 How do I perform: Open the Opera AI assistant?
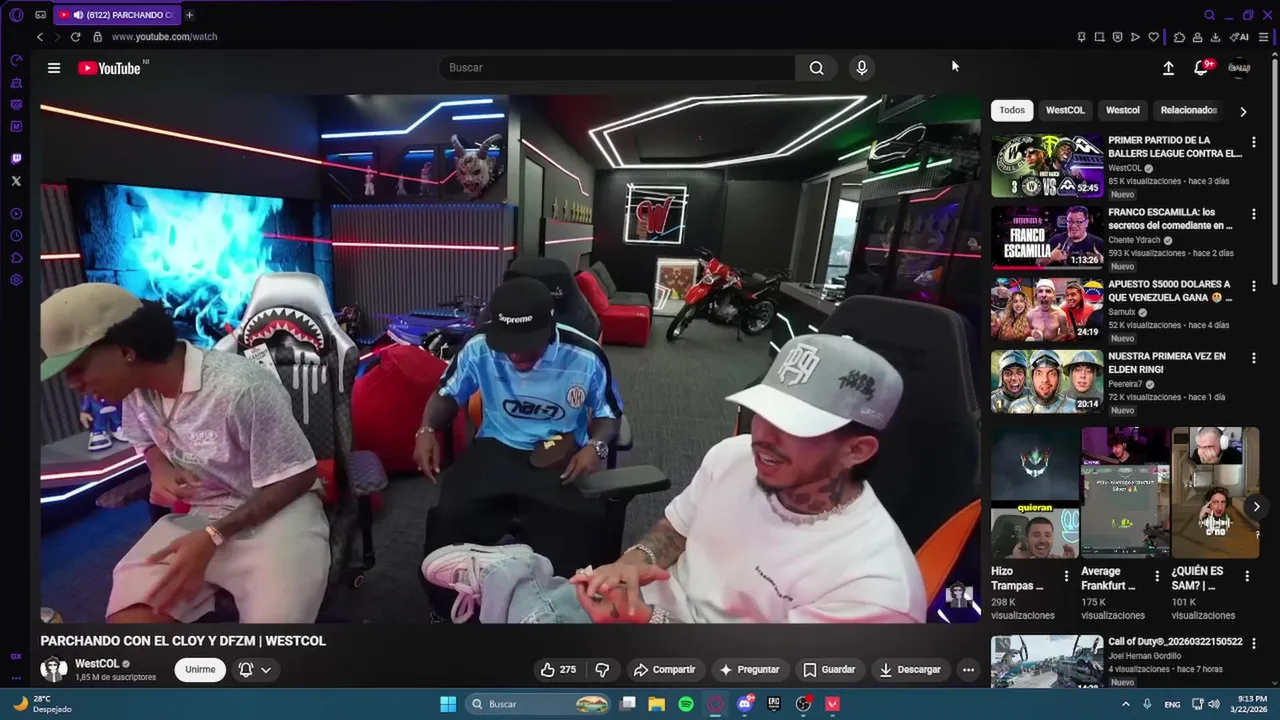(x=1240, y=37)
